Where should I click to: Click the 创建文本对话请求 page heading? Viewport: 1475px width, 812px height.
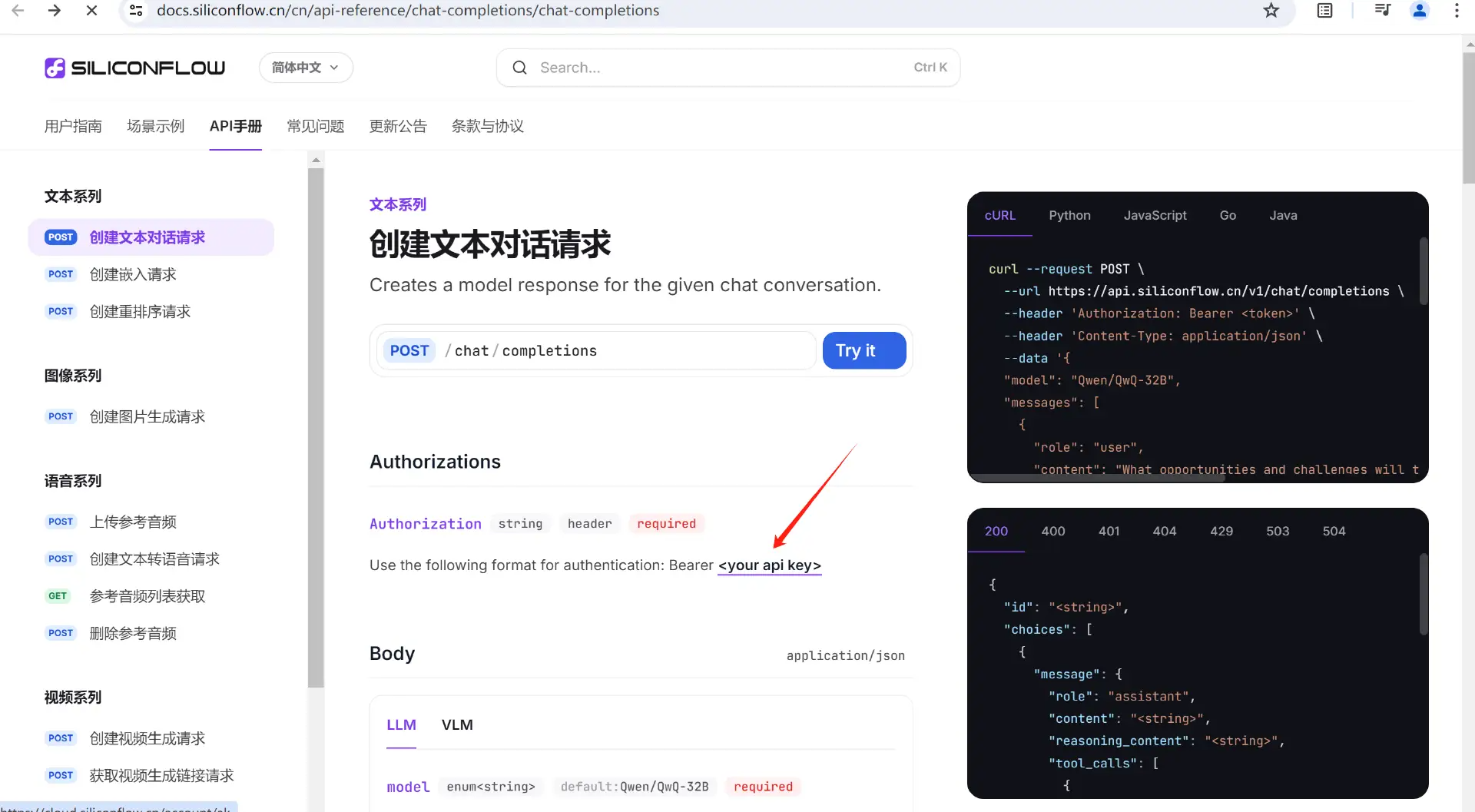click(490, 244)
